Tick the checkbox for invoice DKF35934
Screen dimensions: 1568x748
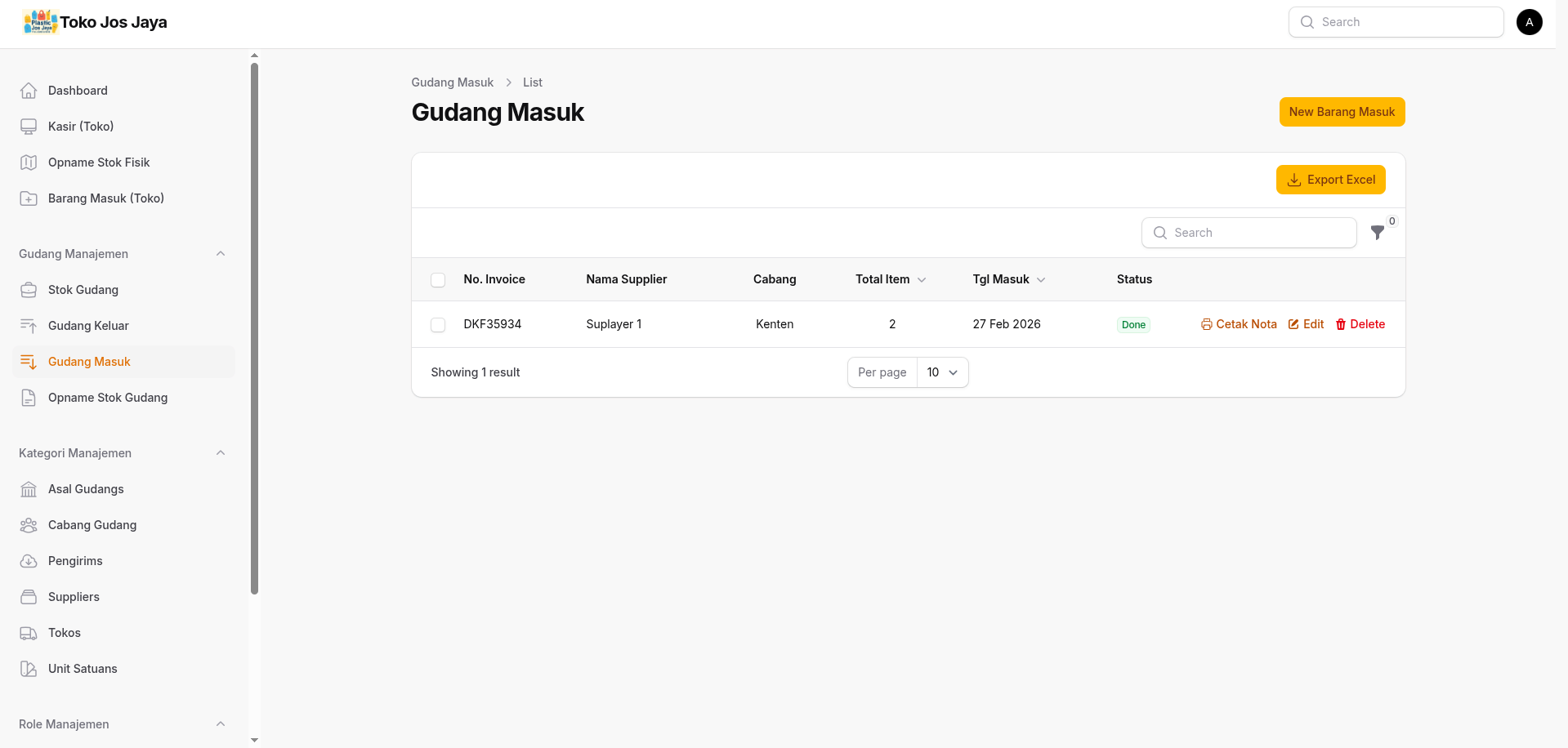pyautogui.click(x=438, y=325)
